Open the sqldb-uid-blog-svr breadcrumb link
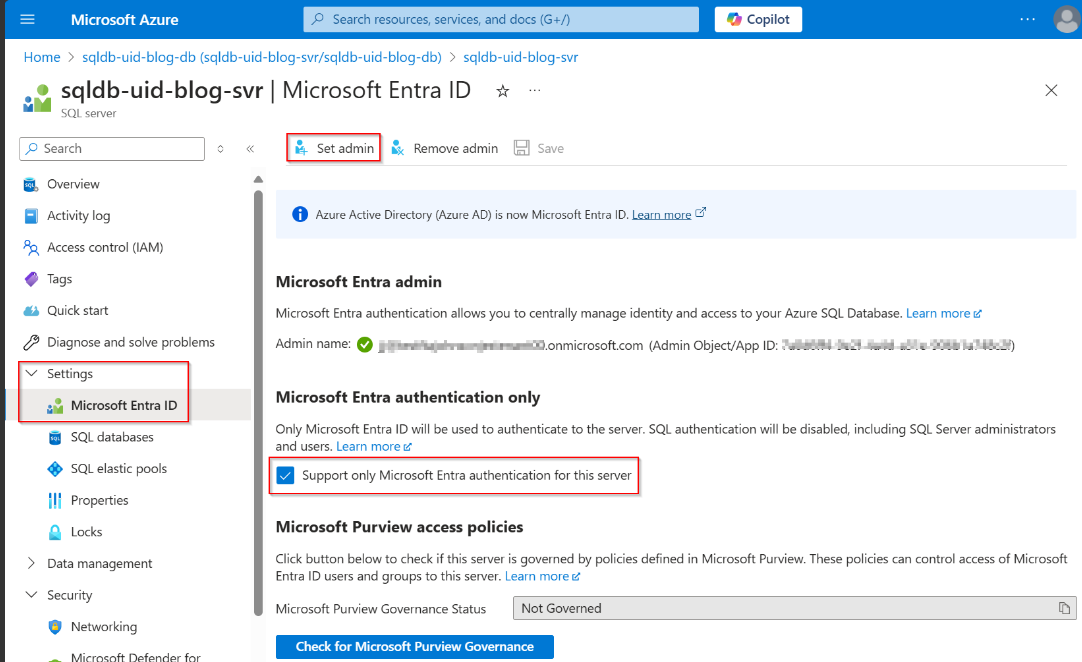Image resolution: width=1082 pixels, height=662 pixels. (520, 57)
